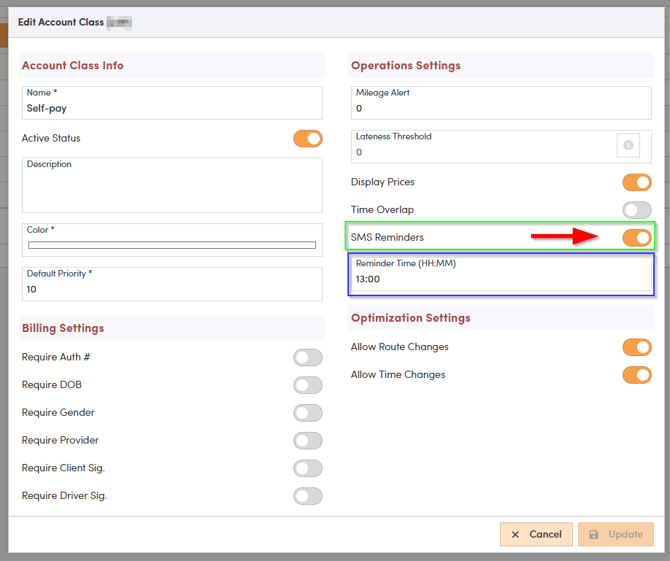
Task: Click the Cancel button
Action: pyautogui.click(x=536, y=534)
